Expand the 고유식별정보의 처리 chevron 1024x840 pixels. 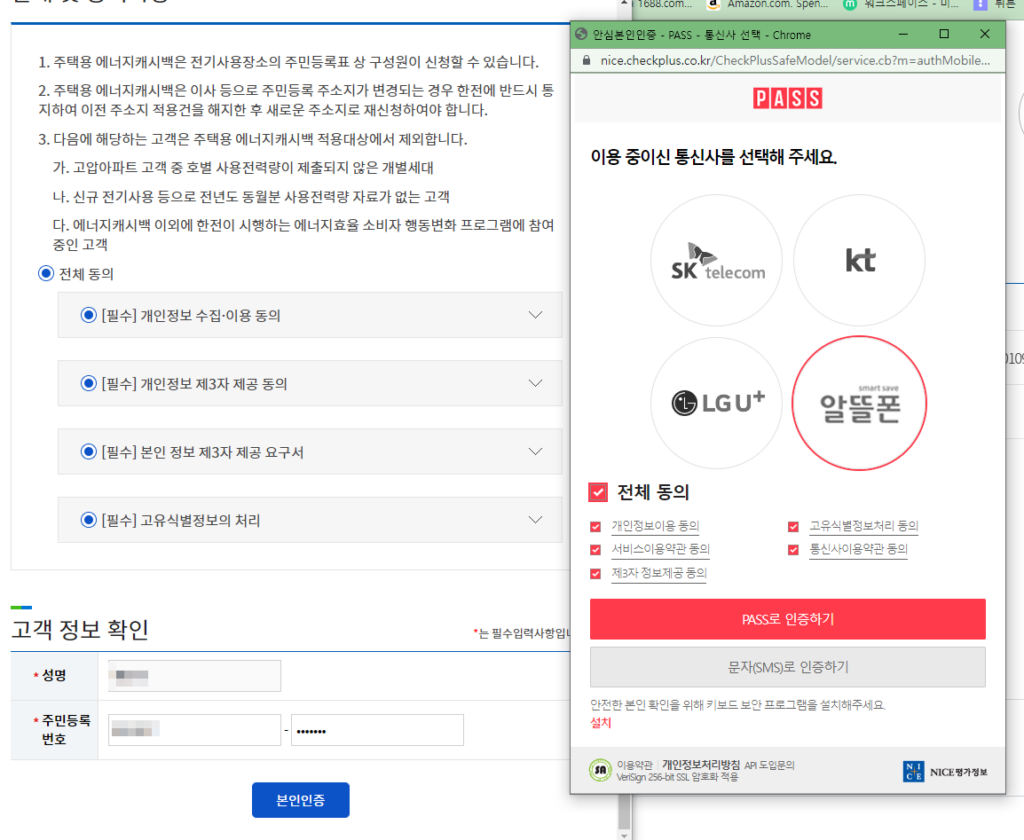tap(536, 520)
